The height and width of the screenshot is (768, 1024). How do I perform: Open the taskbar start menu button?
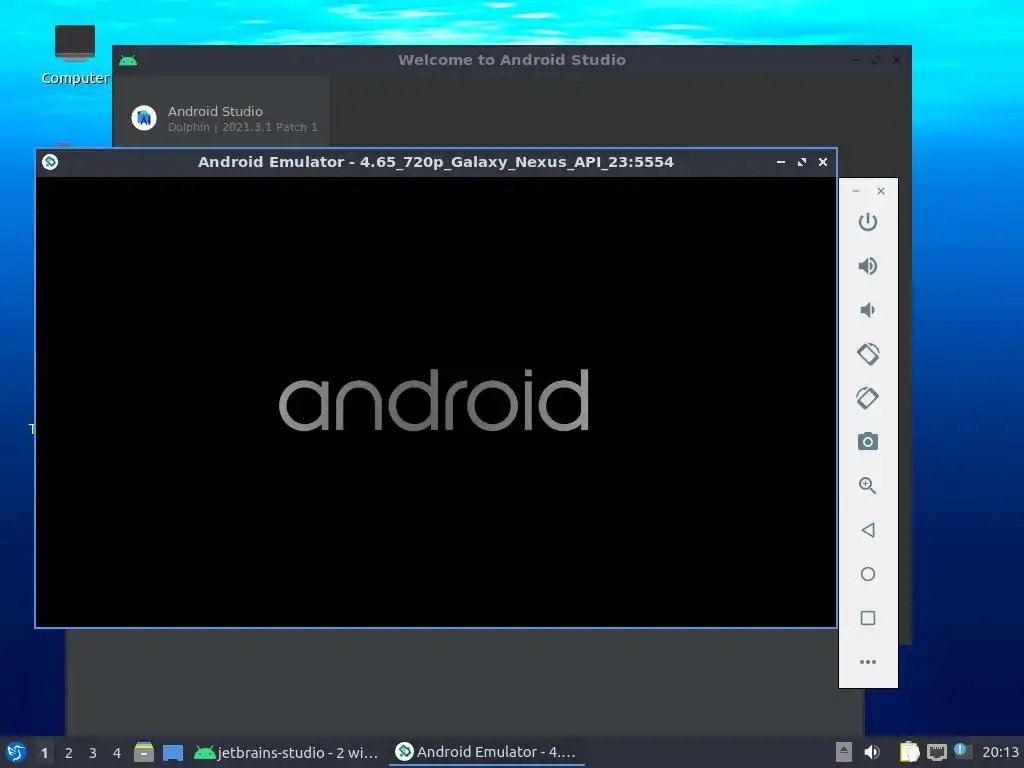16,752
